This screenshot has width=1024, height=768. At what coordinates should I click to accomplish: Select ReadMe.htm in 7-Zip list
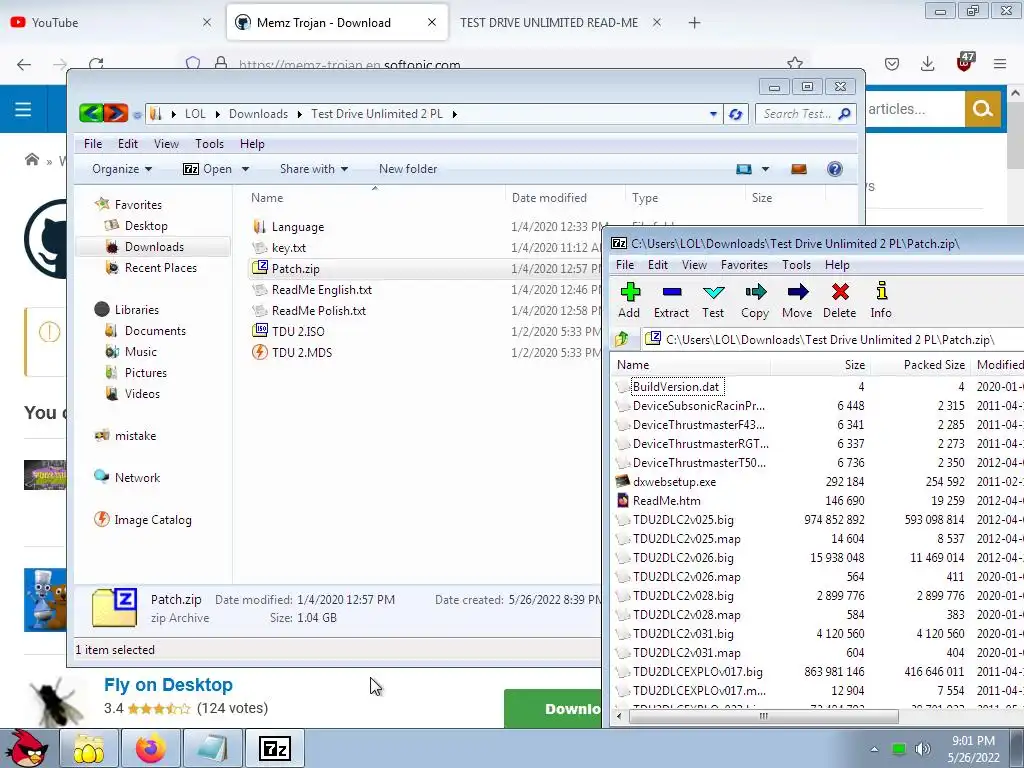[666, 501]
